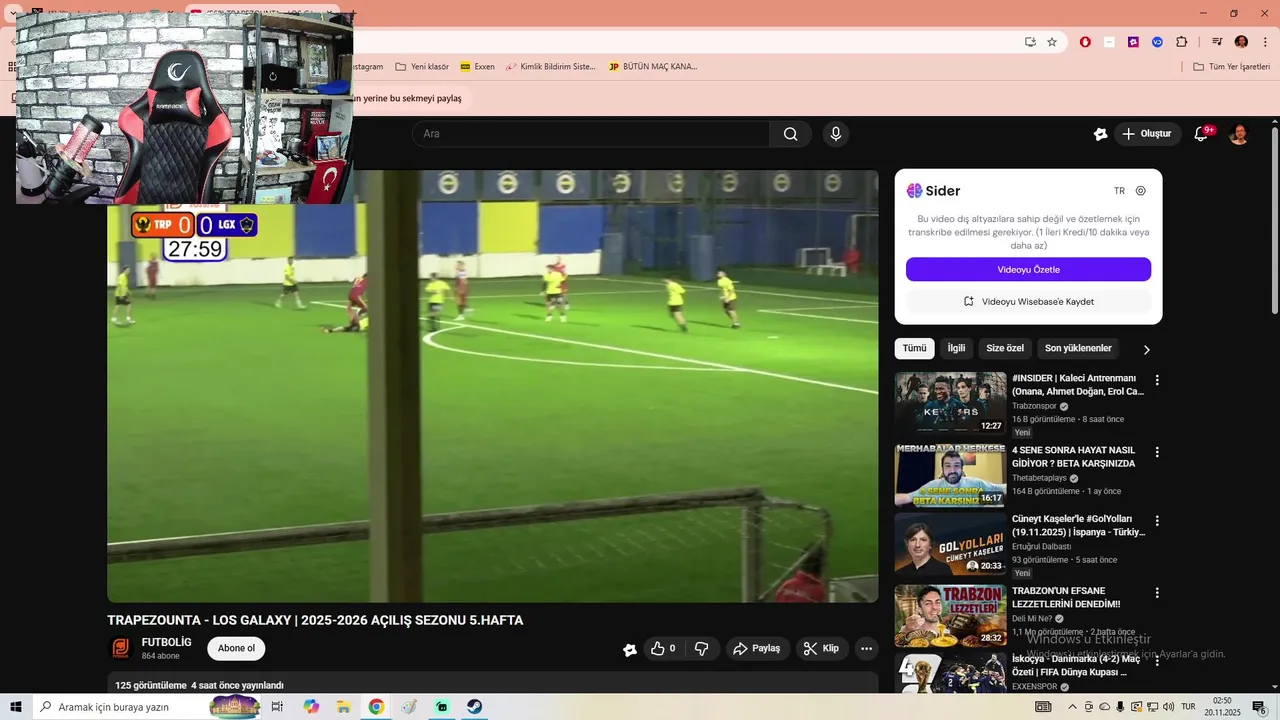Screen dimensions: 1280x720
Task: Click the TUR input language indicator
Action: tap(1188, 707)
